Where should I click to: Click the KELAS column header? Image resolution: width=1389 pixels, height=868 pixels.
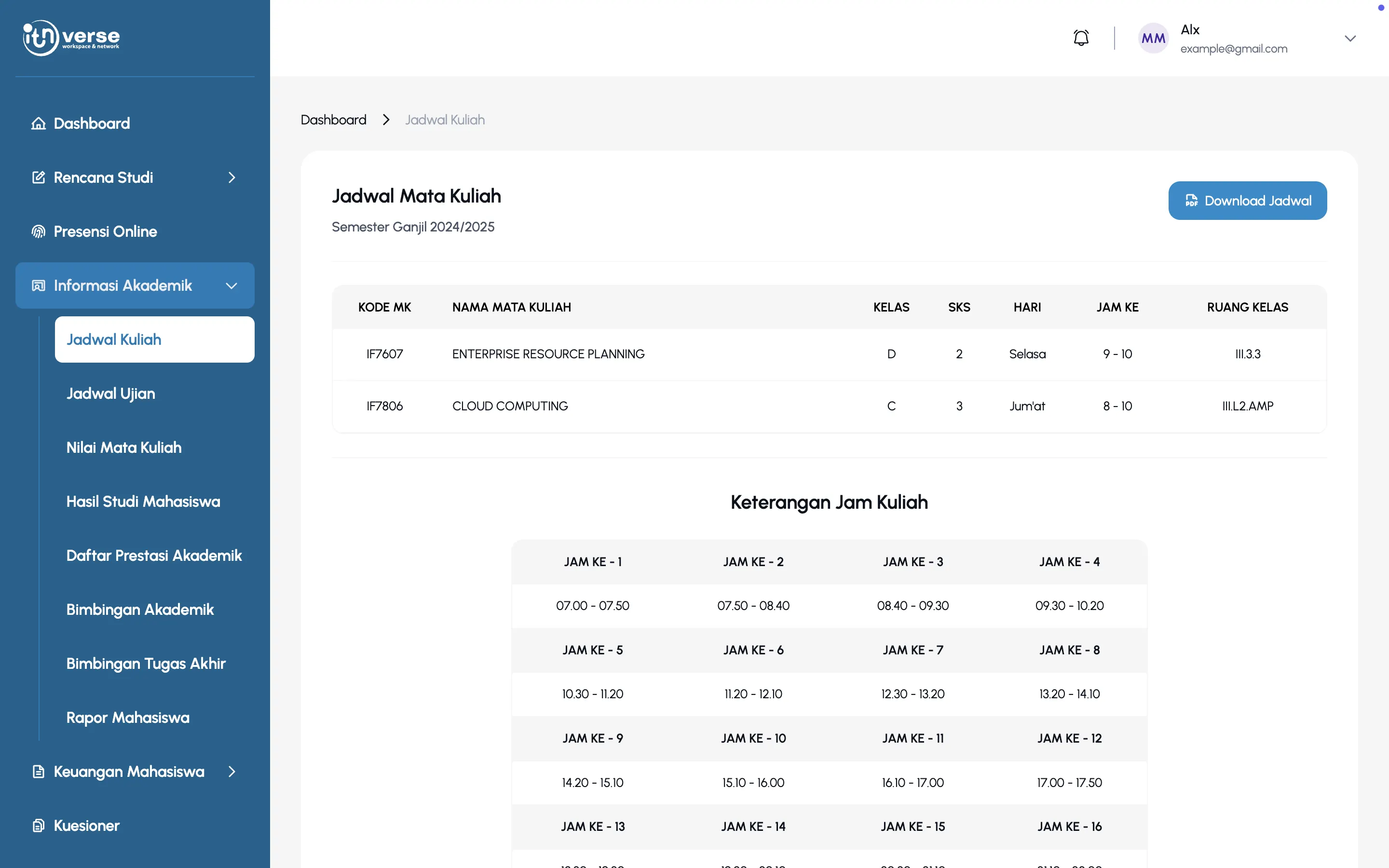891,307
